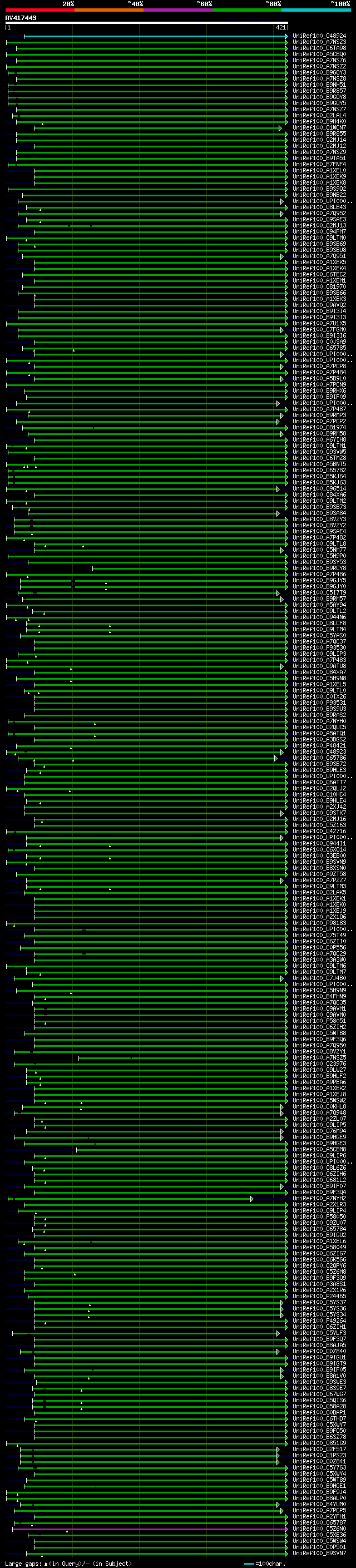Click the AV417443 query name label
This screenshot has width=356, height=1568.
click(21, 18)
